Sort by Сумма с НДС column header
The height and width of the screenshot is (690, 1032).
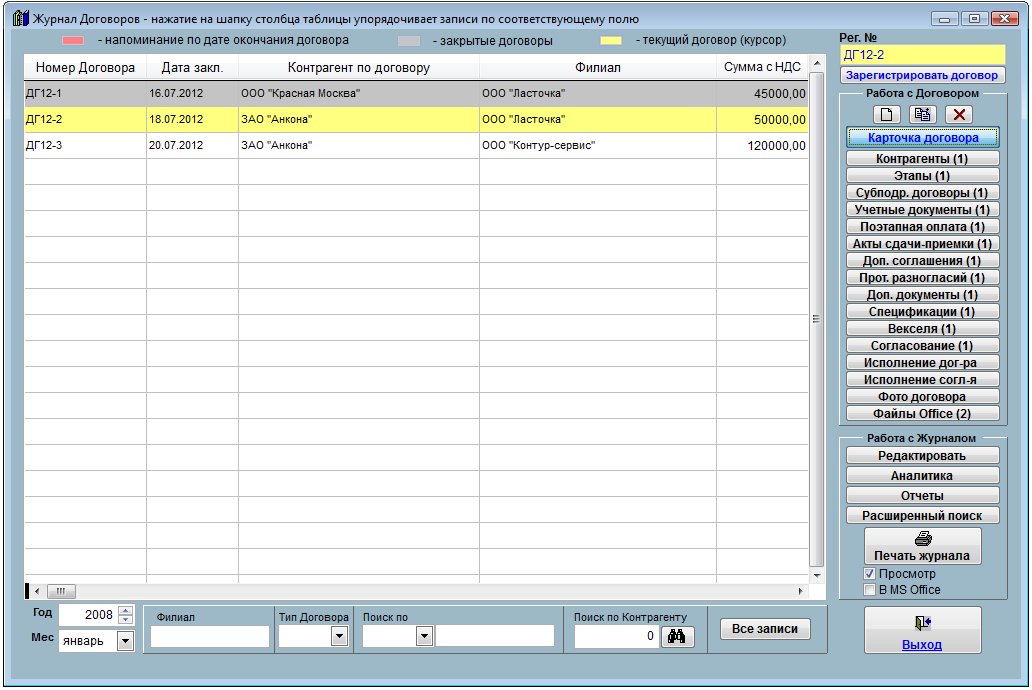[x=764, y=68]
